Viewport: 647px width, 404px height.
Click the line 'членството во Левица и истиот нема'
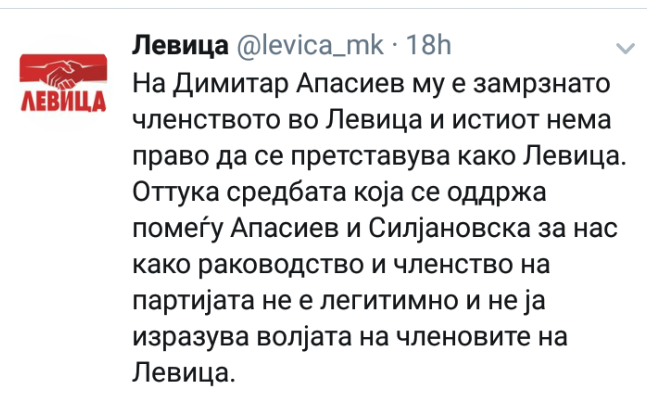[x=372, y=120]
